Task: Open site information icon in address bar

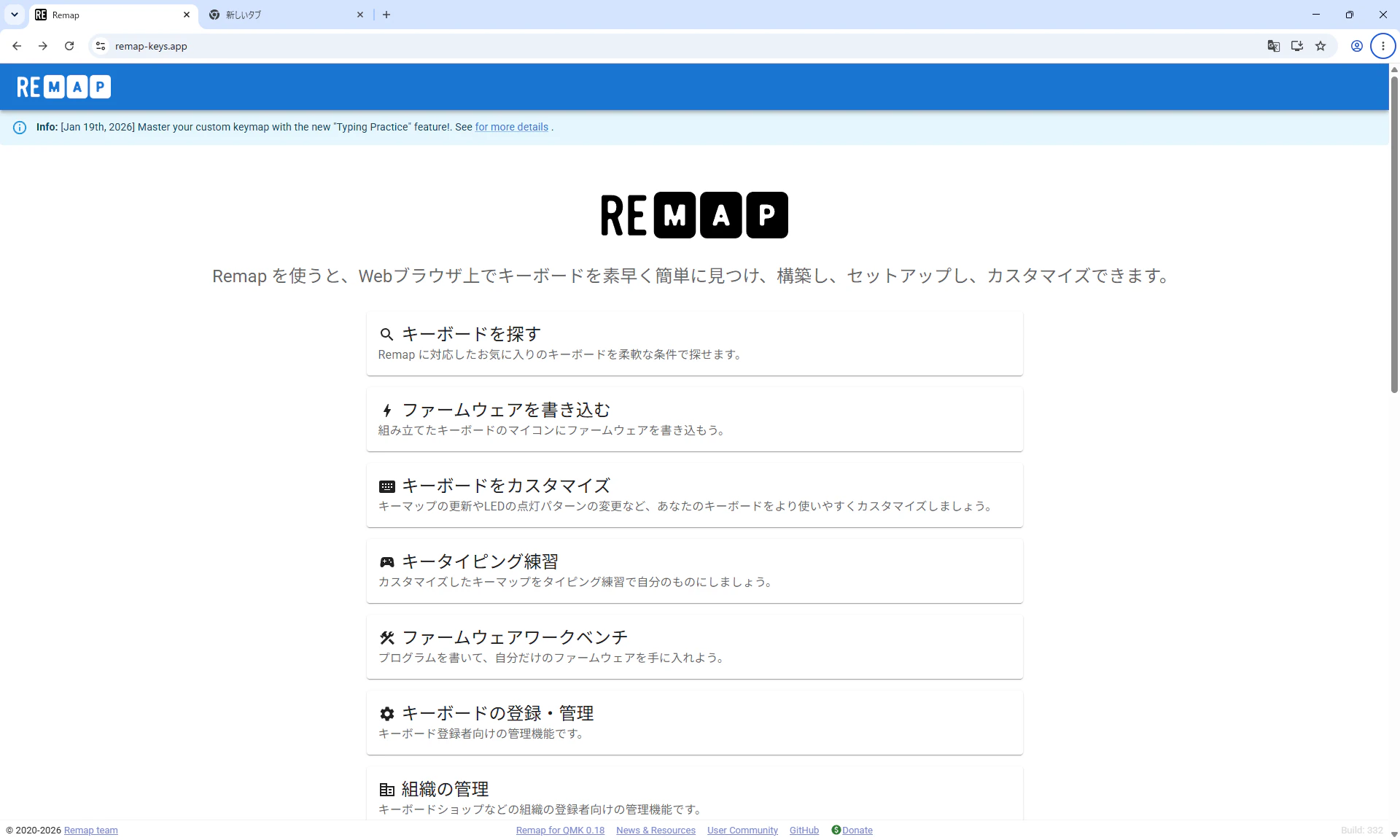Action: (x=101, y=46)
